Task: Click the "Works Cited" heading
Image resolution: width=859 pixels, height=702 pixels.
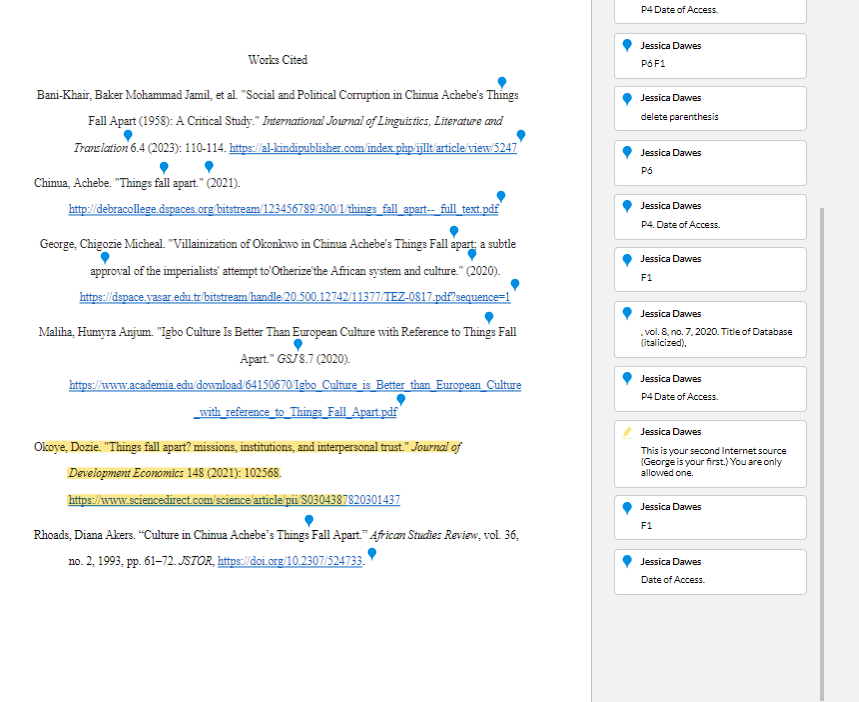Action: (278, 60)
